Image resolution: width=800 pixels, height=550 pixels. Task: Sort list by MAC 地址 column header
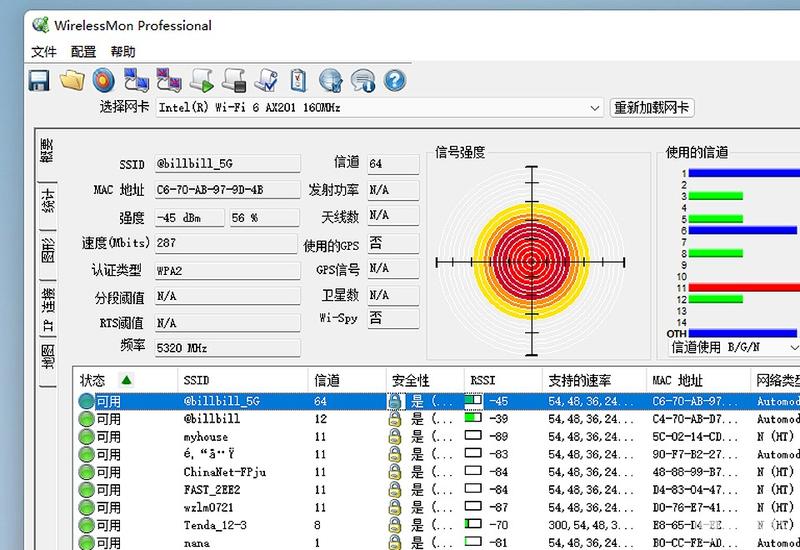click(698, 380)
